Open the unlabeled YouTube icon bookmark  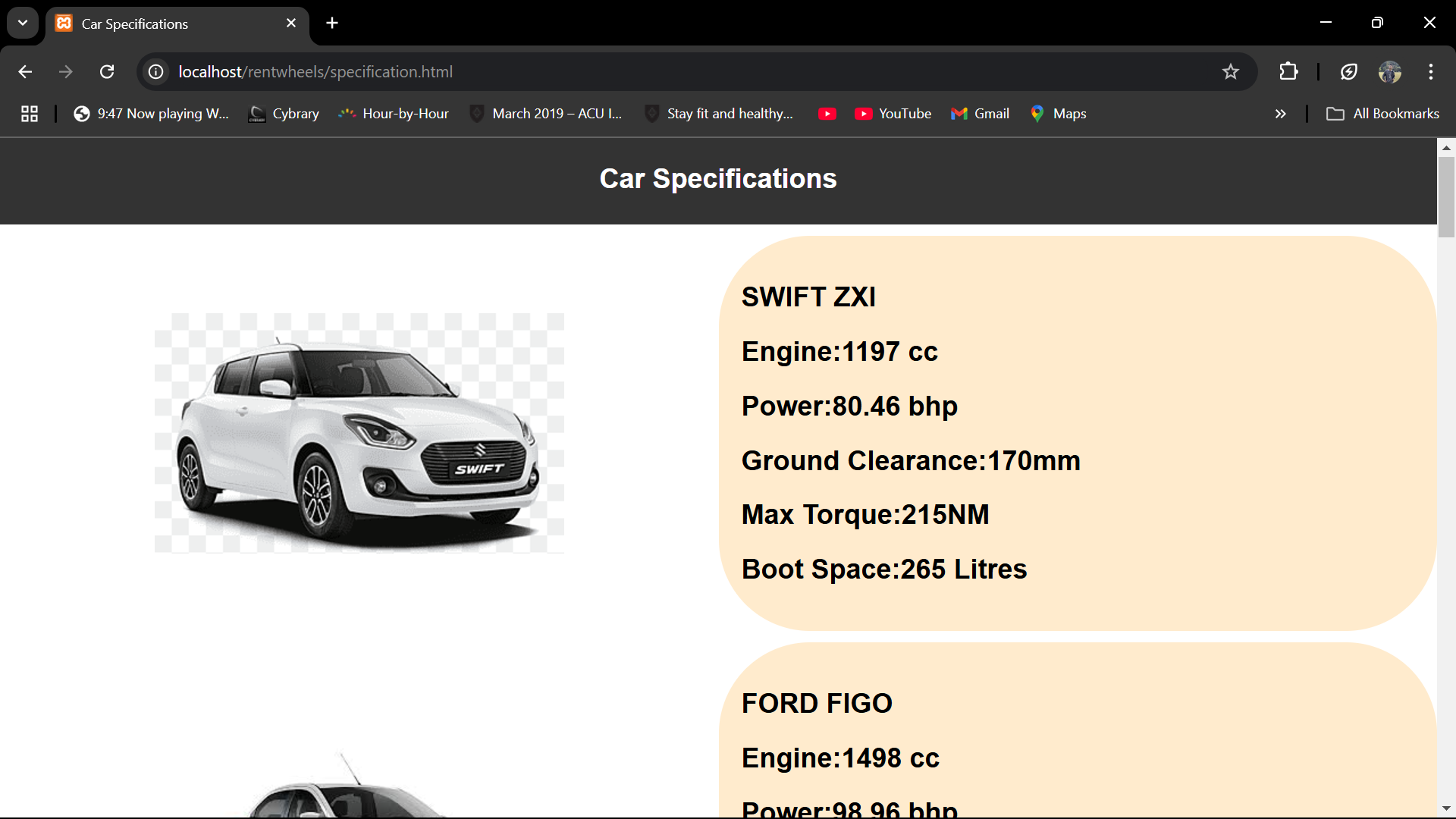tap(827, 114)
